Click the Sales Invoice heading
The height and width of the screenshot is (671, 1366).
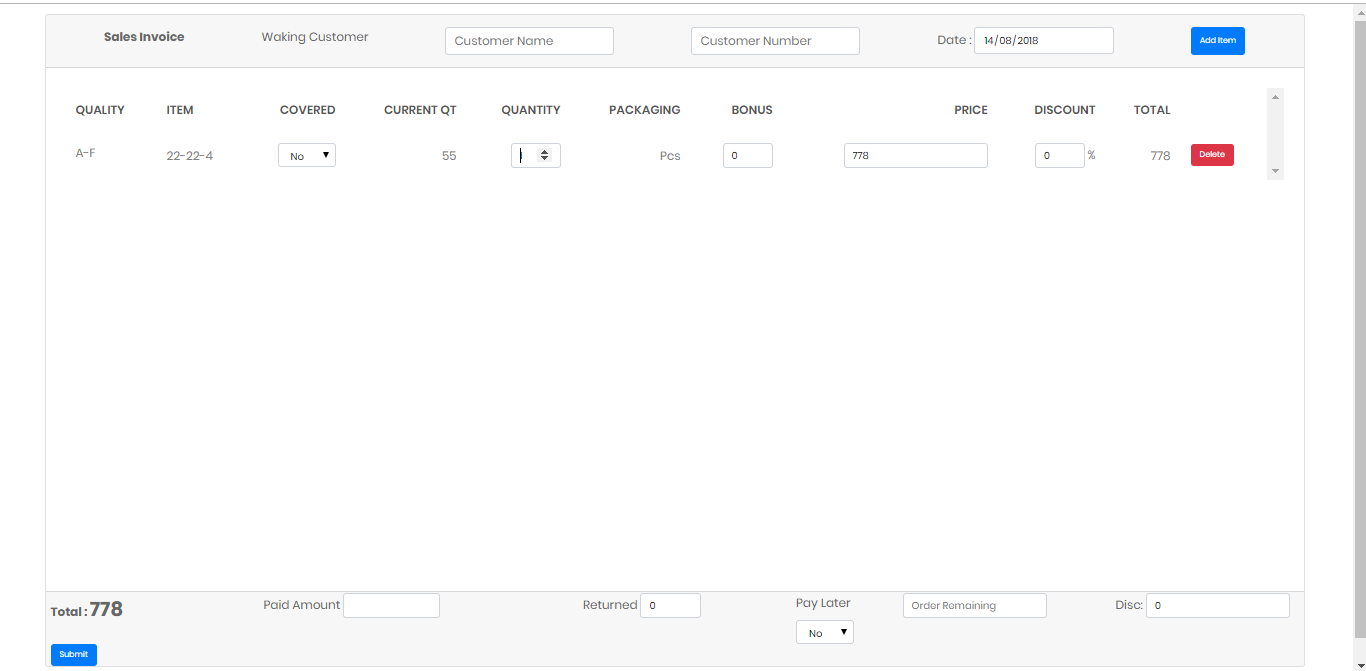(x=144, y=37)
